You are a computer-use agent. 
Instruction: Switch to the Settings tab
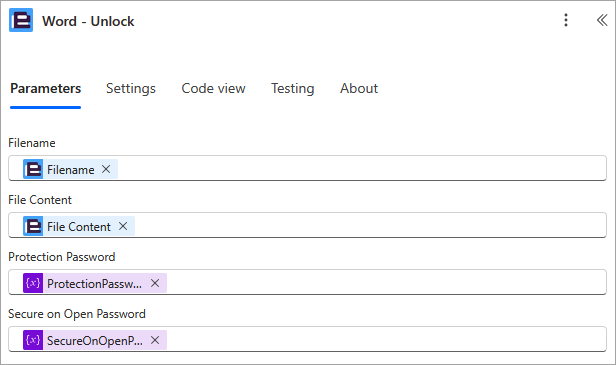131,88
